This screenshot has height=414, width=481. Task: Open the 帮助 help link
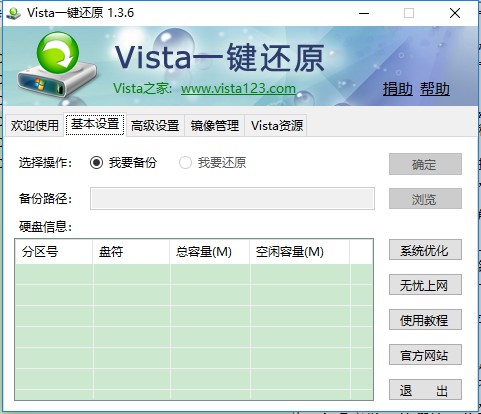435,89
